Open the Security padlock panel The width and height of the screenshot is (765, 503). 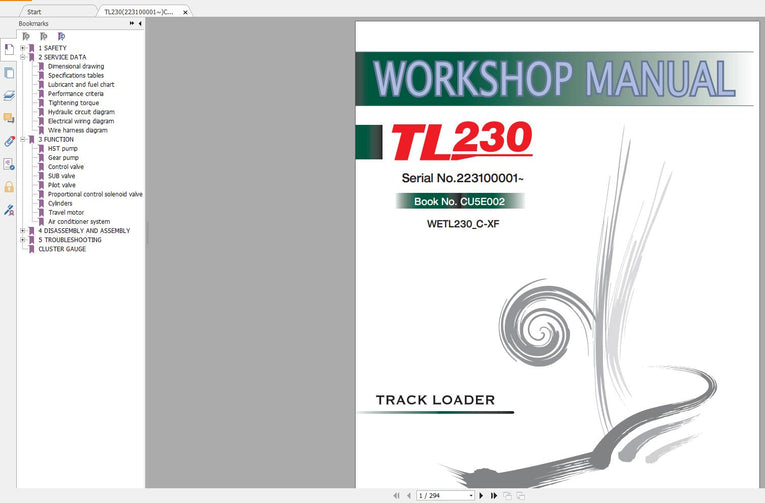9,187
